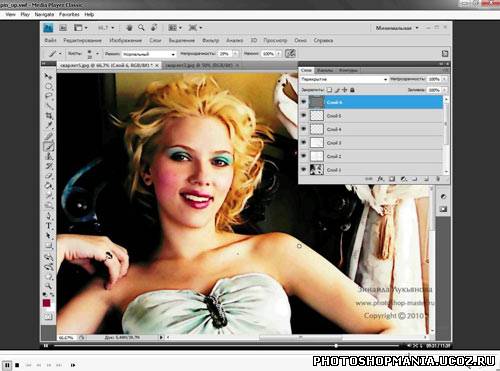500x371 pixels.
Task: Open the collapsed adjustments panel icon
Action: pyautogui.click(x=443, y=197)
